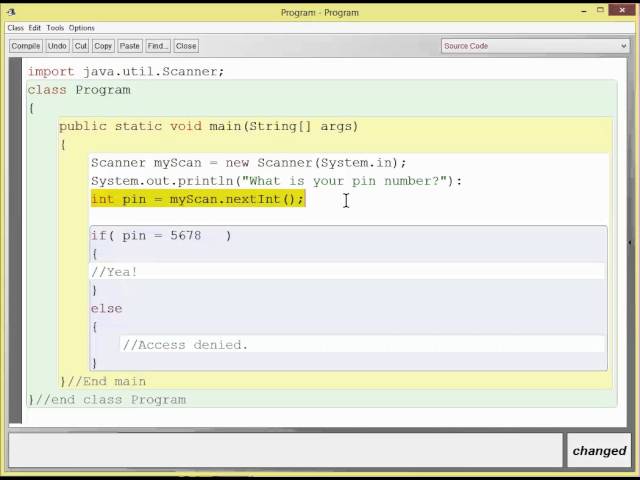Click the //Yea! comment
The height and width of the screenshot is (480, 640).
(x=114, y=272)
